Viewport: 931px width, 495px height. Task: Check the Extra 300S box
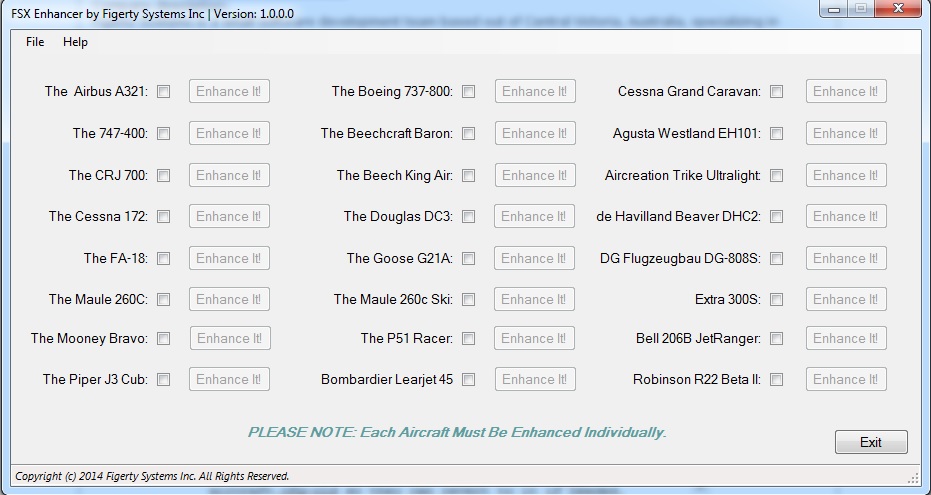[776, 299]
